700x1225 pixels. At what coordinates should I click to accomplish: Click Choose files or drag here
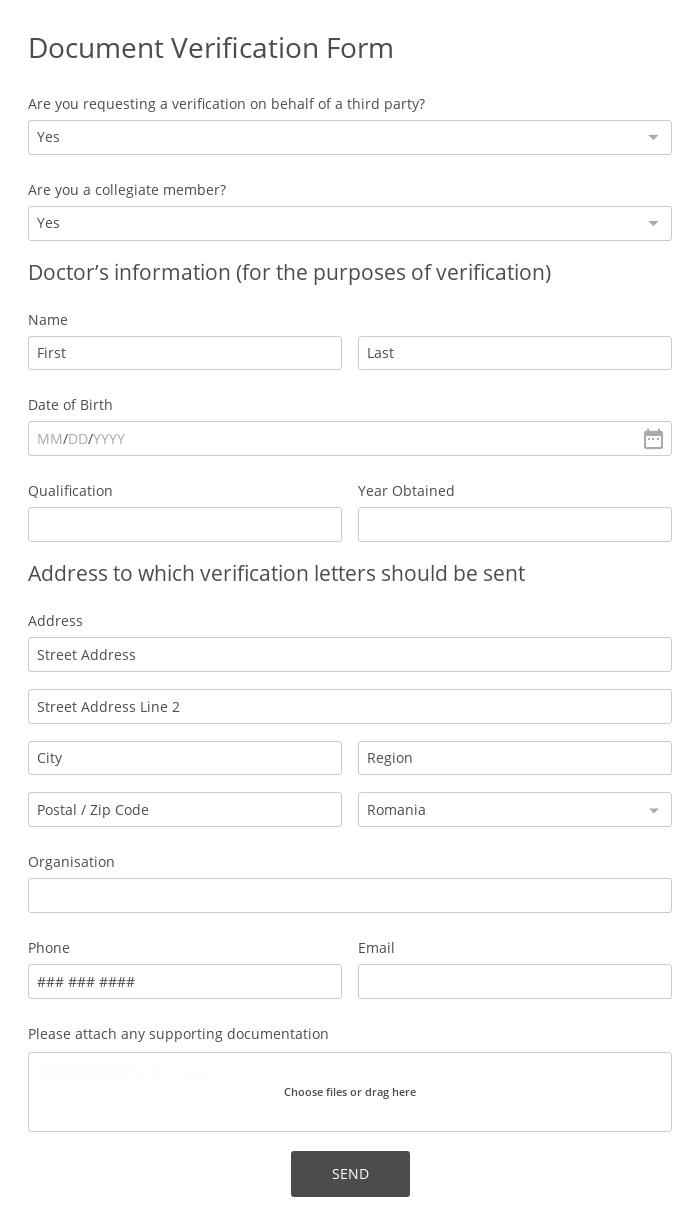(350, 1092)
